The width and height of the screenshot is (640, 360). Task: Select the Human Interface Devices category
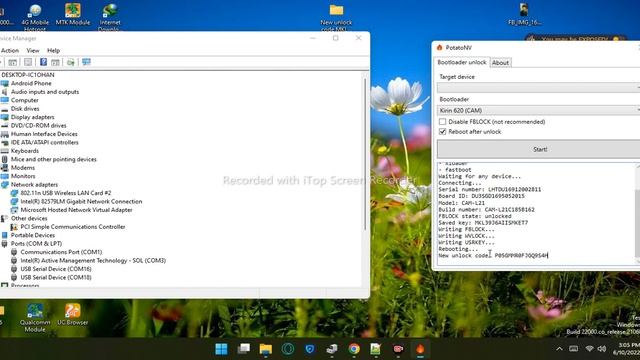pos(44,134)
